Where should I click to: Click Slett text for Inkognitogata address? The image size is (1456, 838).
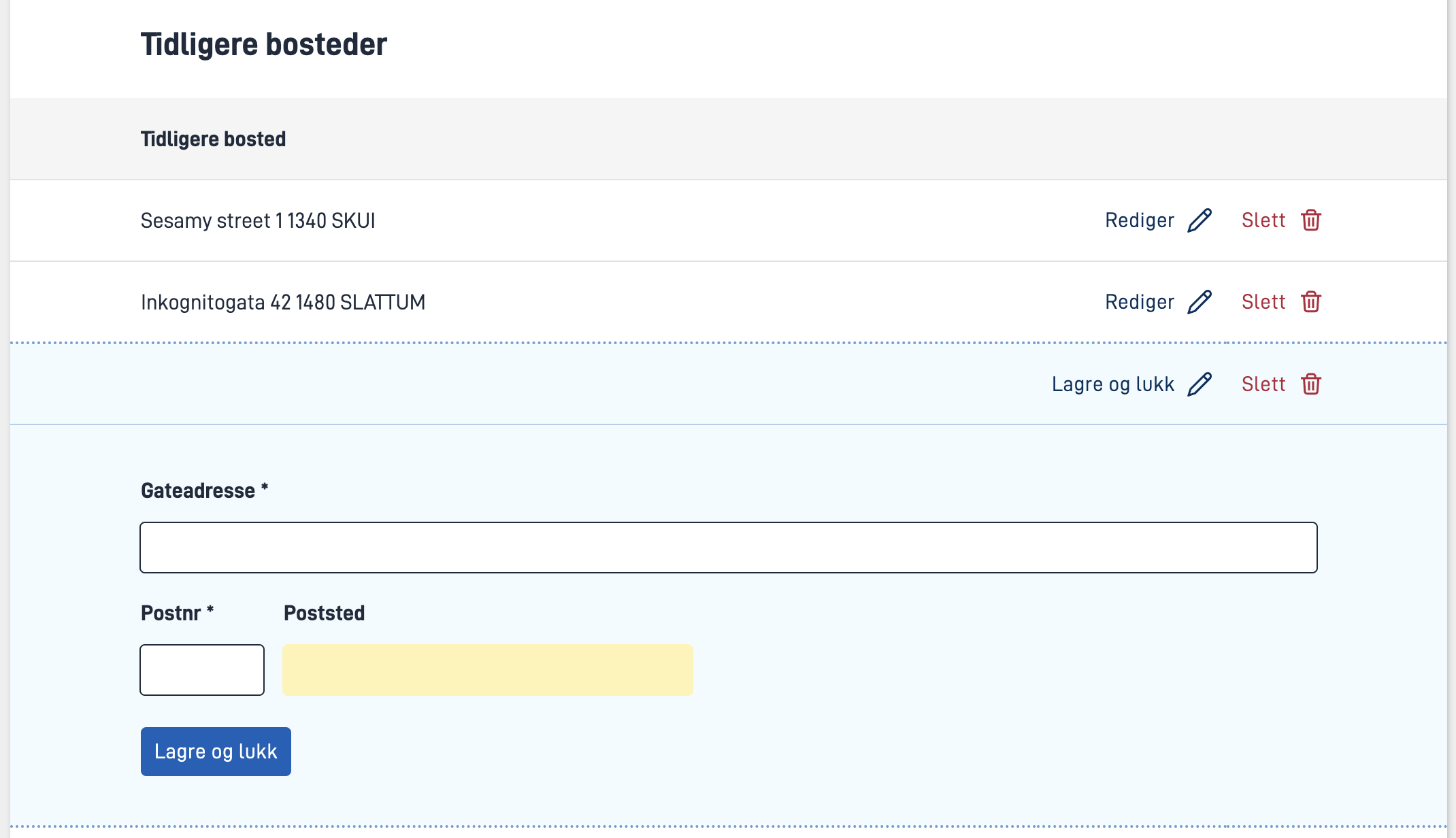point(1263,302)
